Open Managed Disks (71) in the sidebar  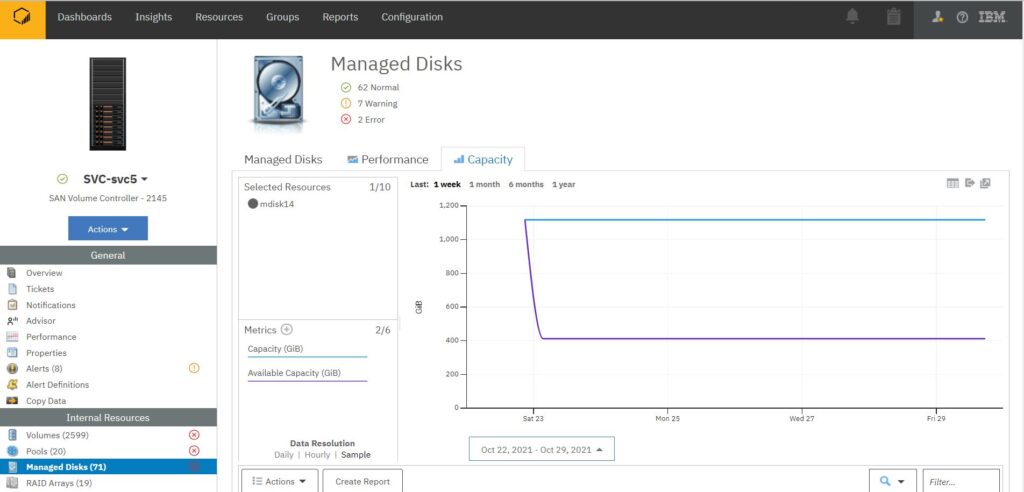click(x=108, y=467)
